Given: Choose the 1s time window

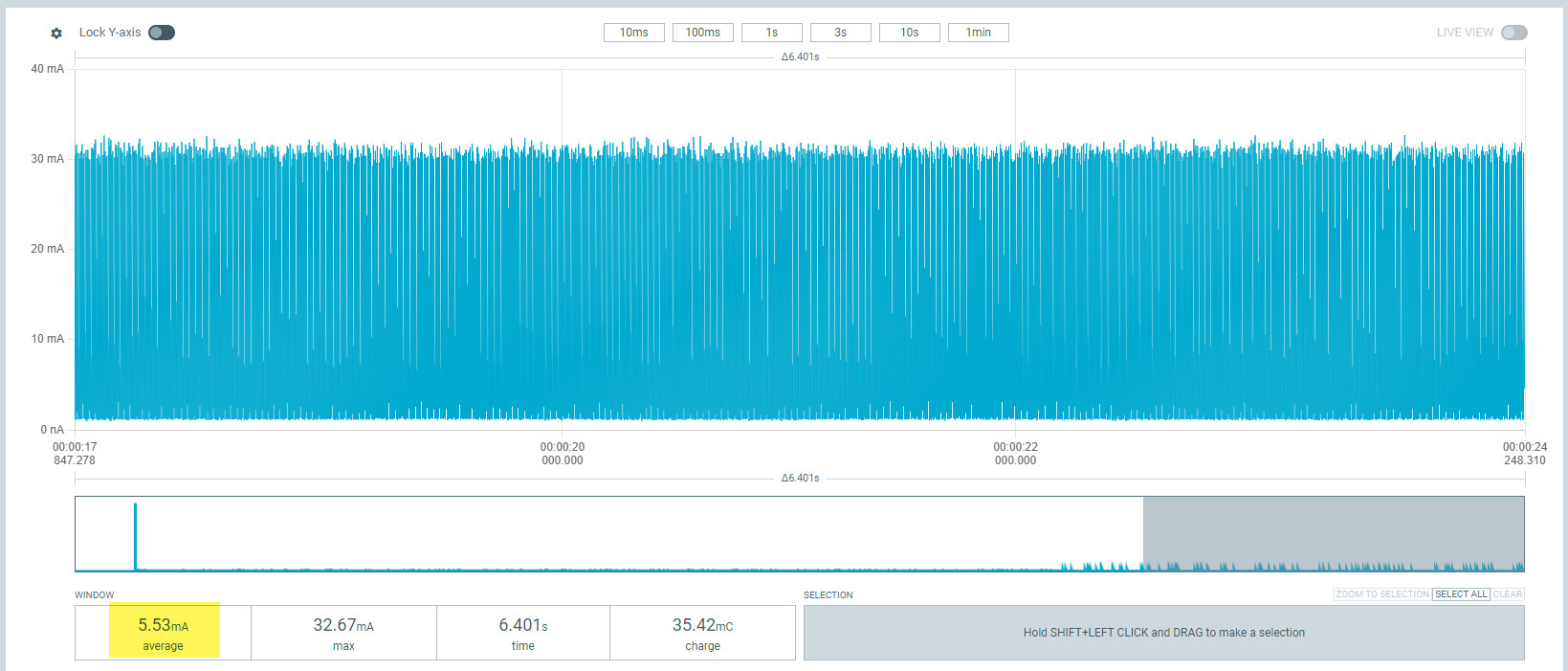Looking at the screenshot, I should coord(771,33).
